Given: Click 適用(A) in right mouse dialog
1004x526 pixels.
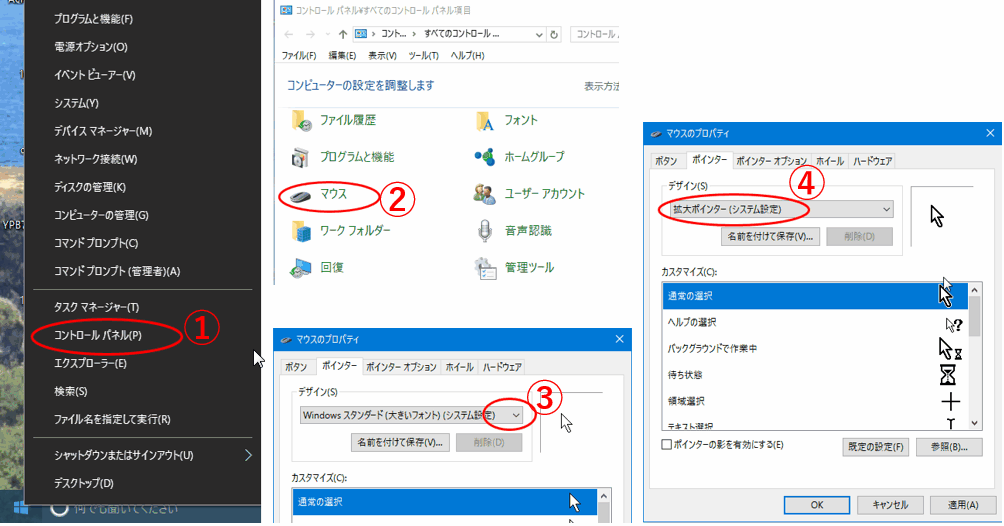Looking at the screenshot, I should click(963, 505).
